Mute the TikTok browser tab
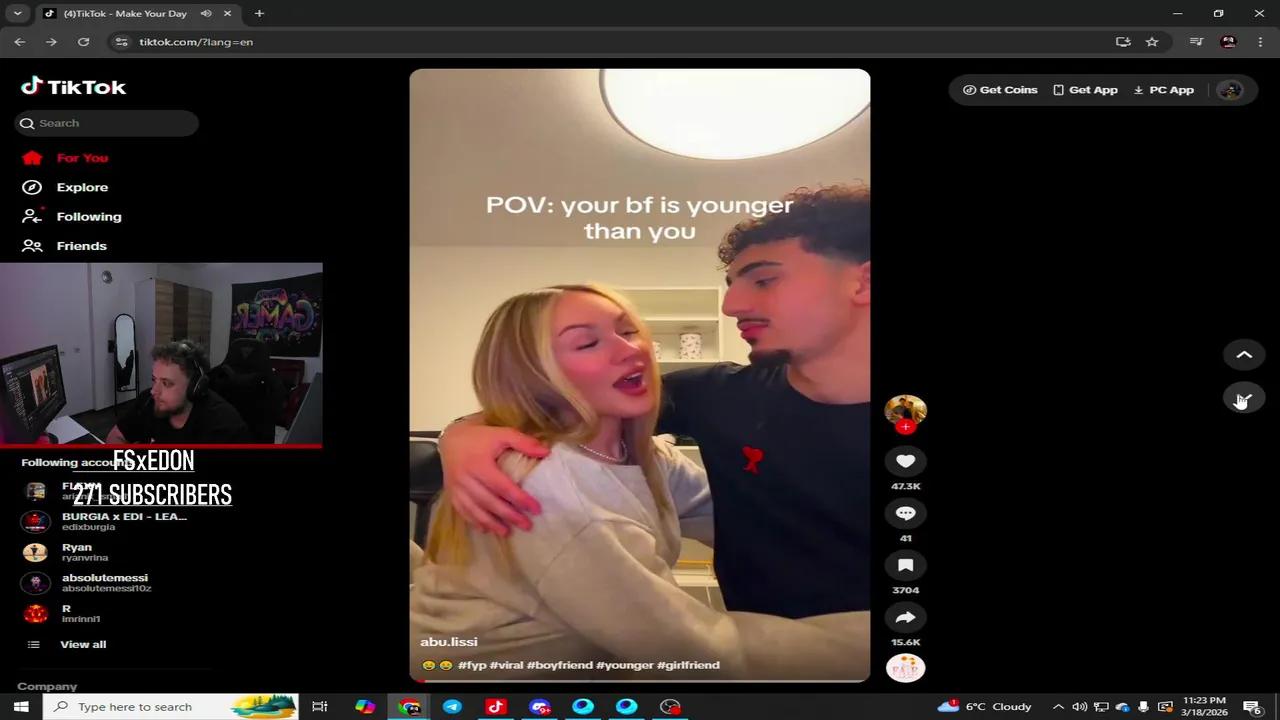This screenshot has width=1280, height=720. pos(208,13)
